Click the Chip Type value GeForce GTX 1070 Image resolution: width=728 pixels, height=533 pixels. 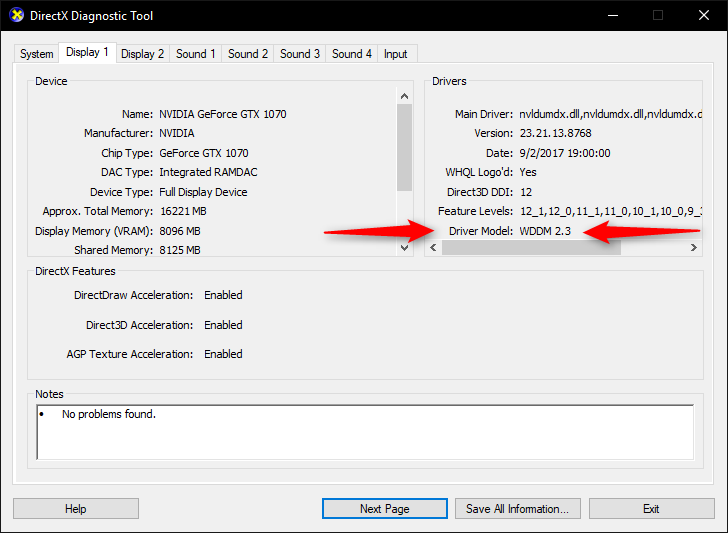click(x=204, y=153)
